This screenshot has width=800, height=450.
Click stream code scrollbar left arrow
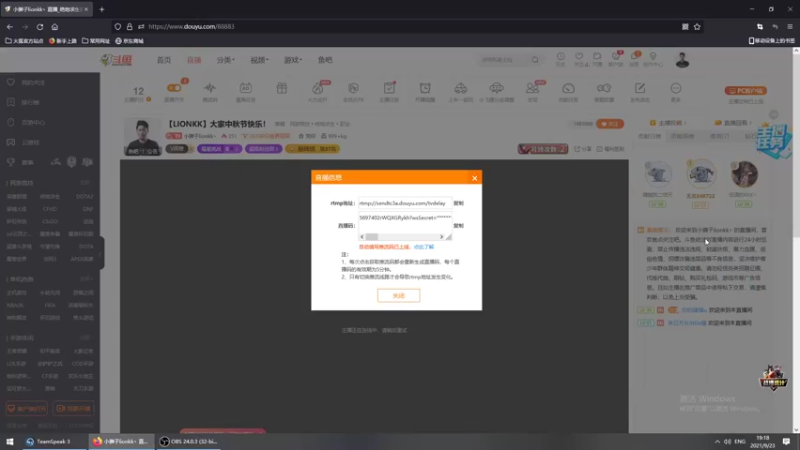(x=362, y=237)
